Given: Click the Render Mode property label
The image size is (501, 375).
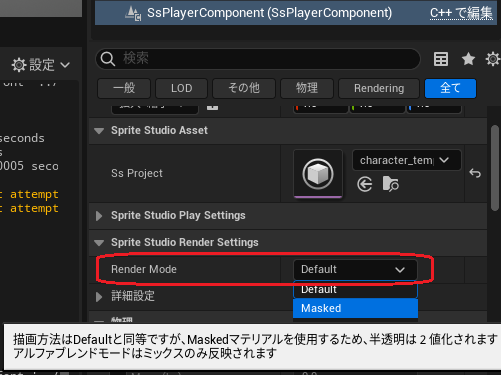Looking at the screenshot, I should point(144,269).
